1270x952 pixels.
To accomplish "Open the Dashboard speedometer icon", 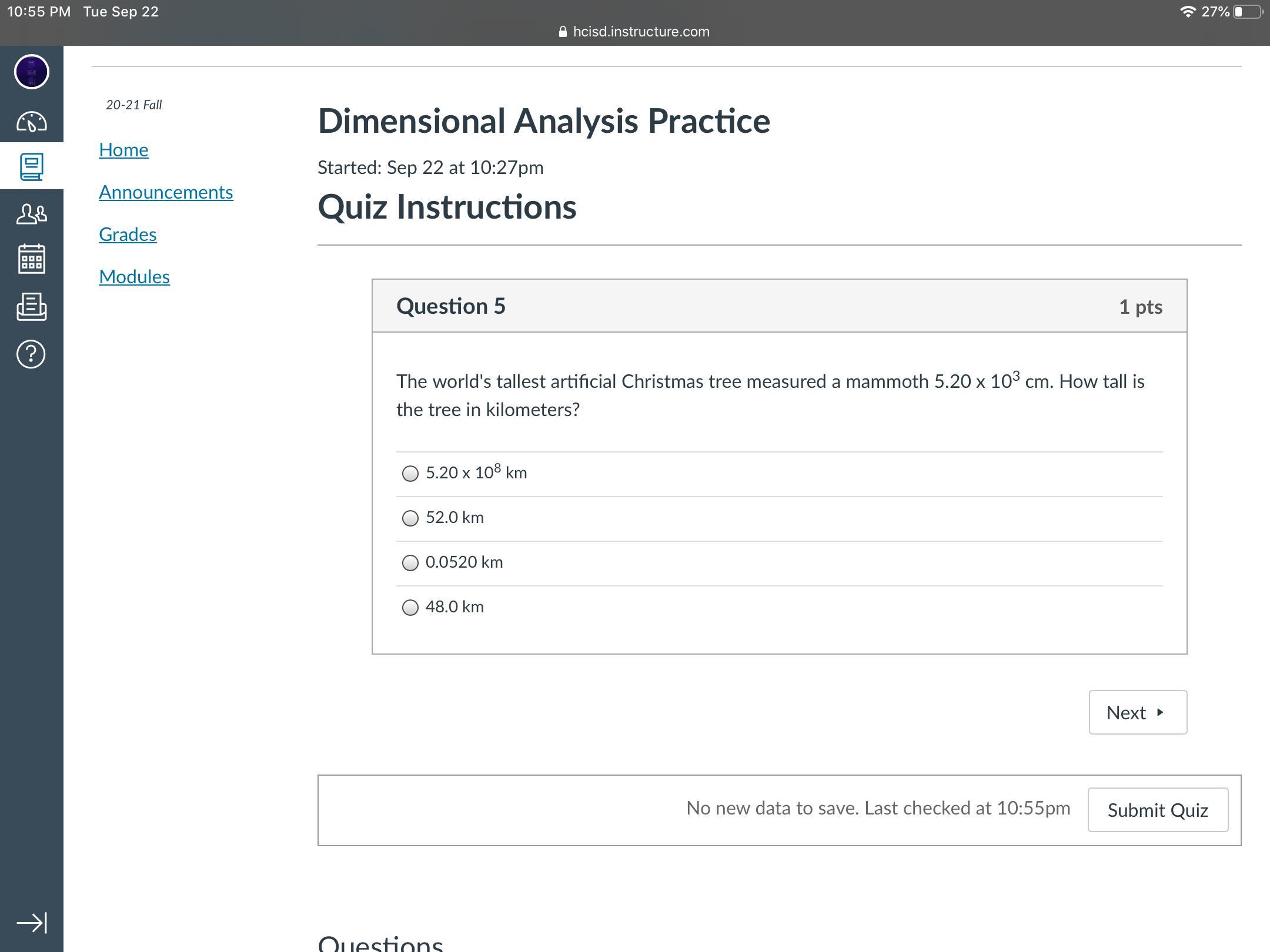I will [x=31, y=122].
